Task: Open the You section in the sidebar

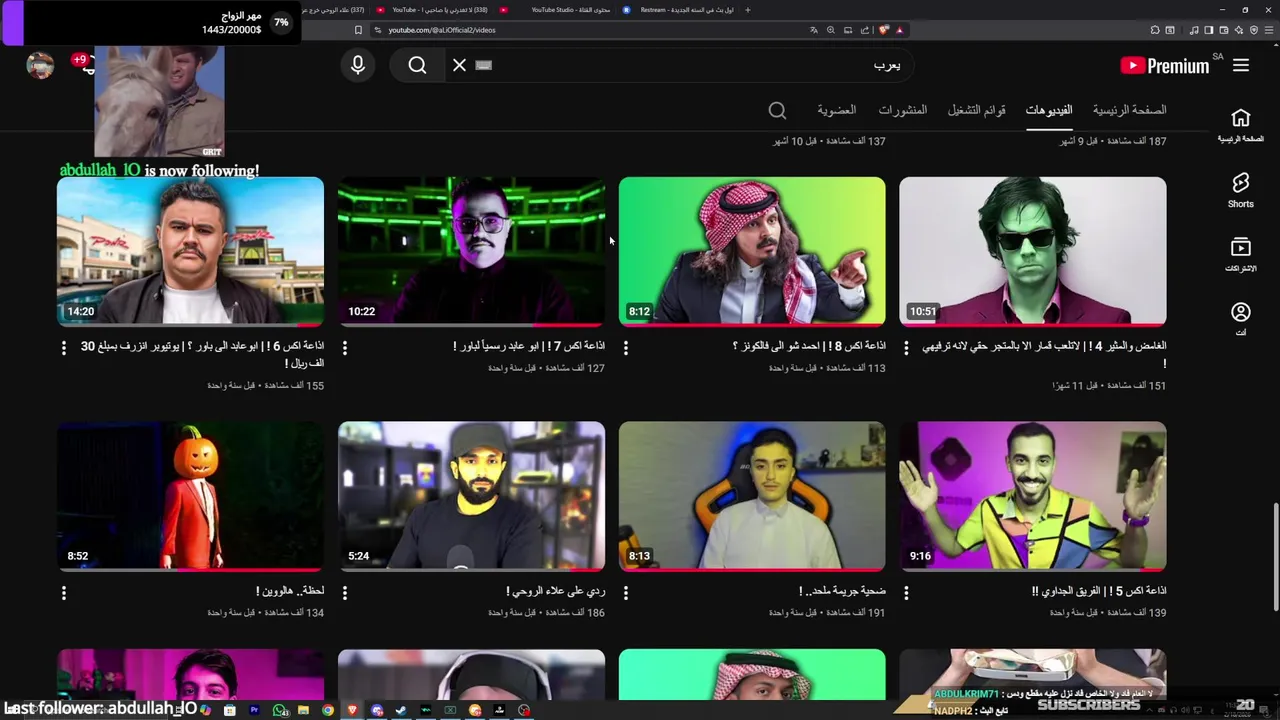Action: [1240, 319]
